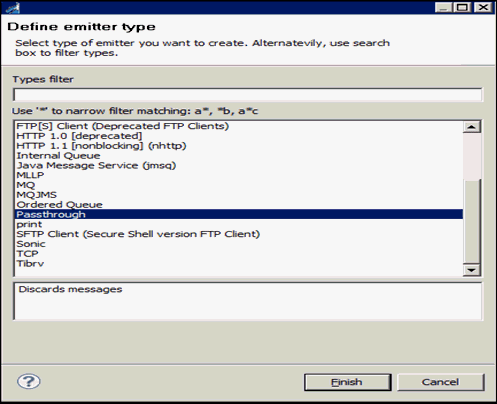
Task: Select HTTP 1.0 [deprecated] entry
Action: (79, 136)
